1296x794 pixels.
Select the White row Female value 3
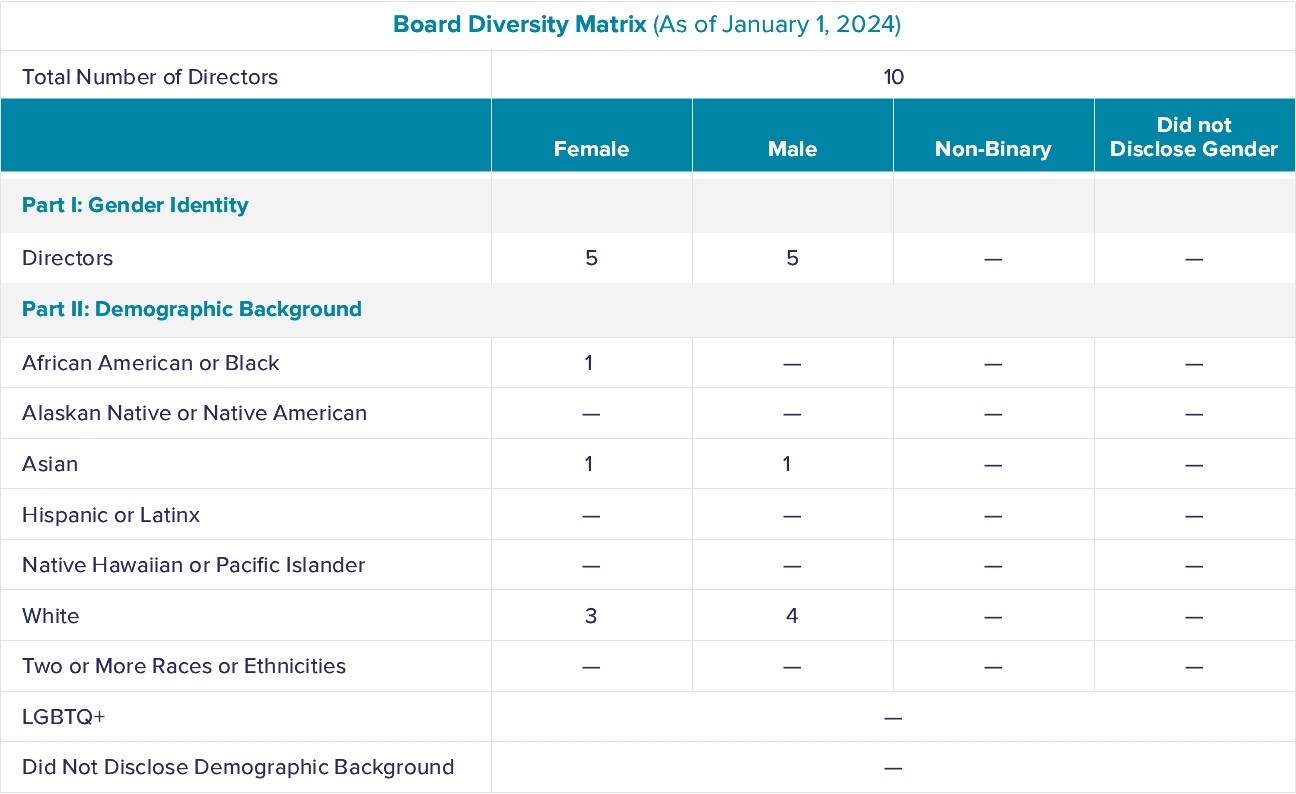(x=591, y=616)
